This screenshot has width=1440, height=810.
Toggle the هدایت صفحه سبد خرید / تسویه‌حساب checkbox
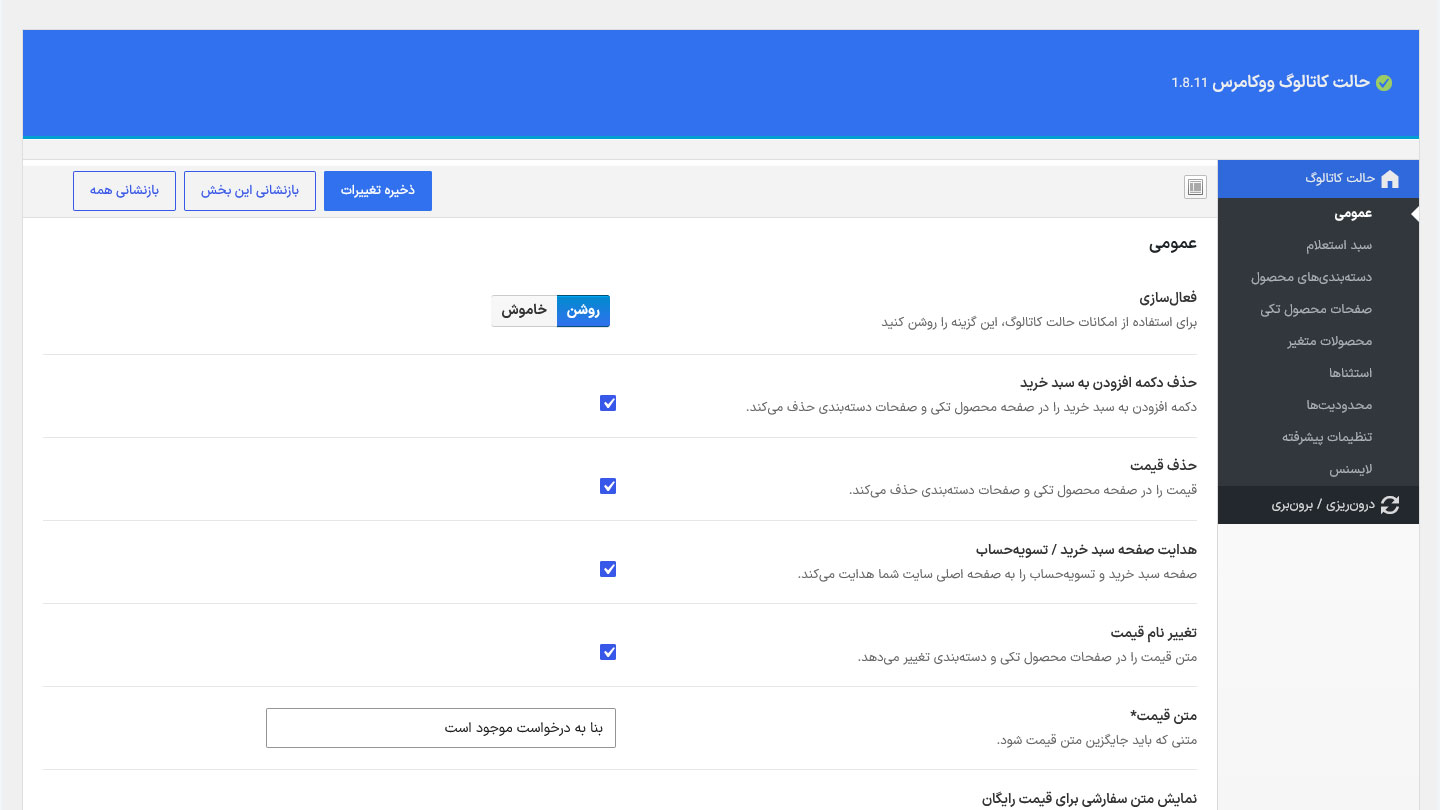click(608, 569)
